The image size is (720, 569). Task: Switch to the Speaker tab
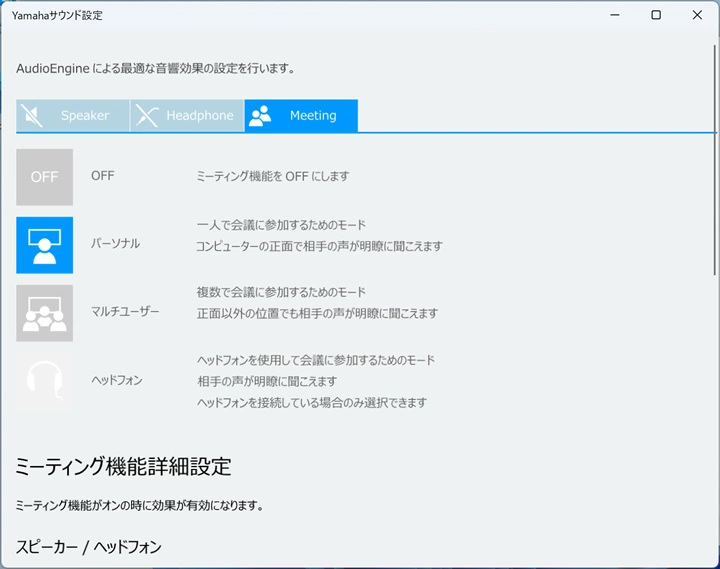click(85, 116)
